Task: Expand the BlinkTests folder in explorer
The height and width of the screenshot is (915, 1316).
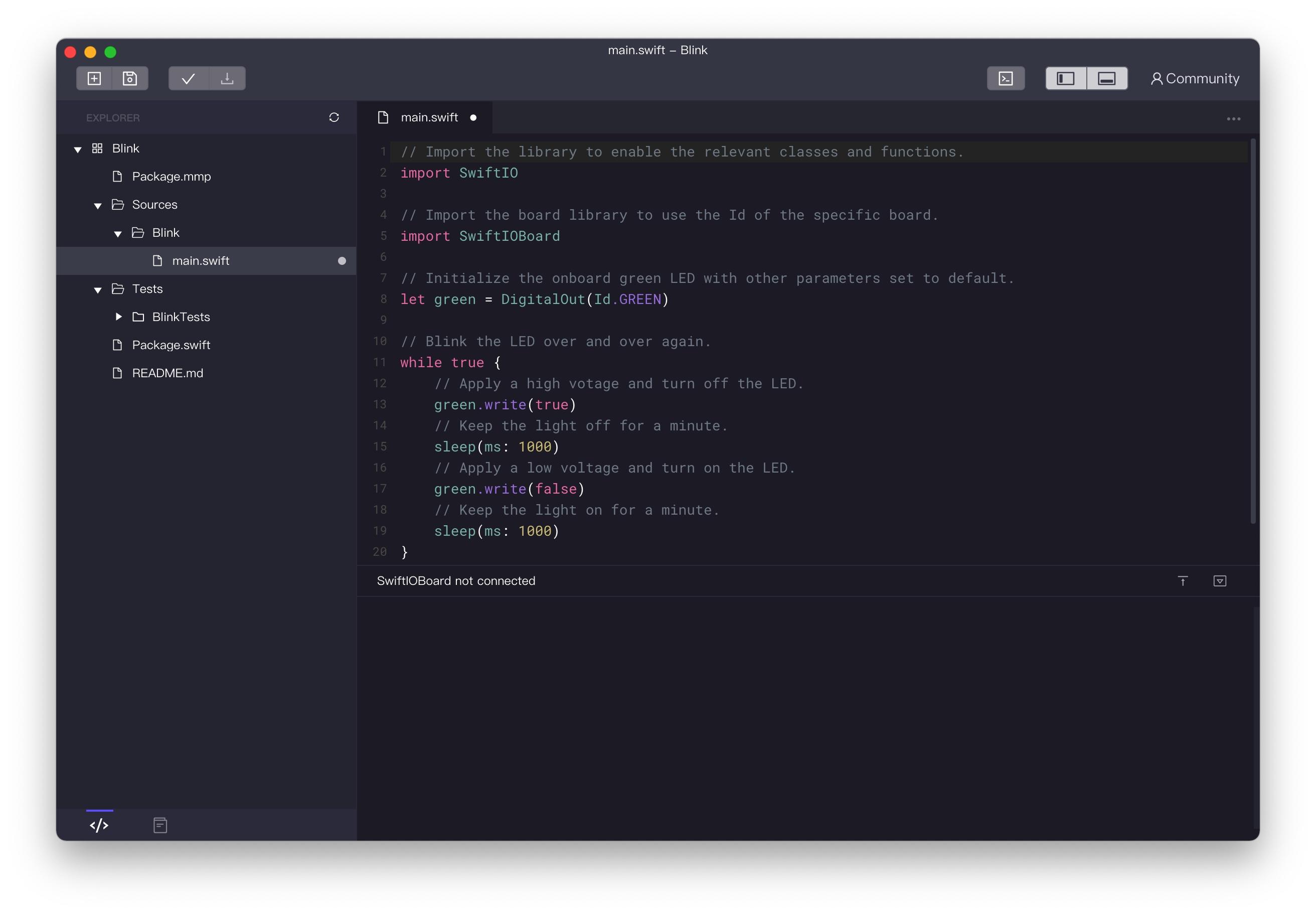Action: [x=118, y=316]
